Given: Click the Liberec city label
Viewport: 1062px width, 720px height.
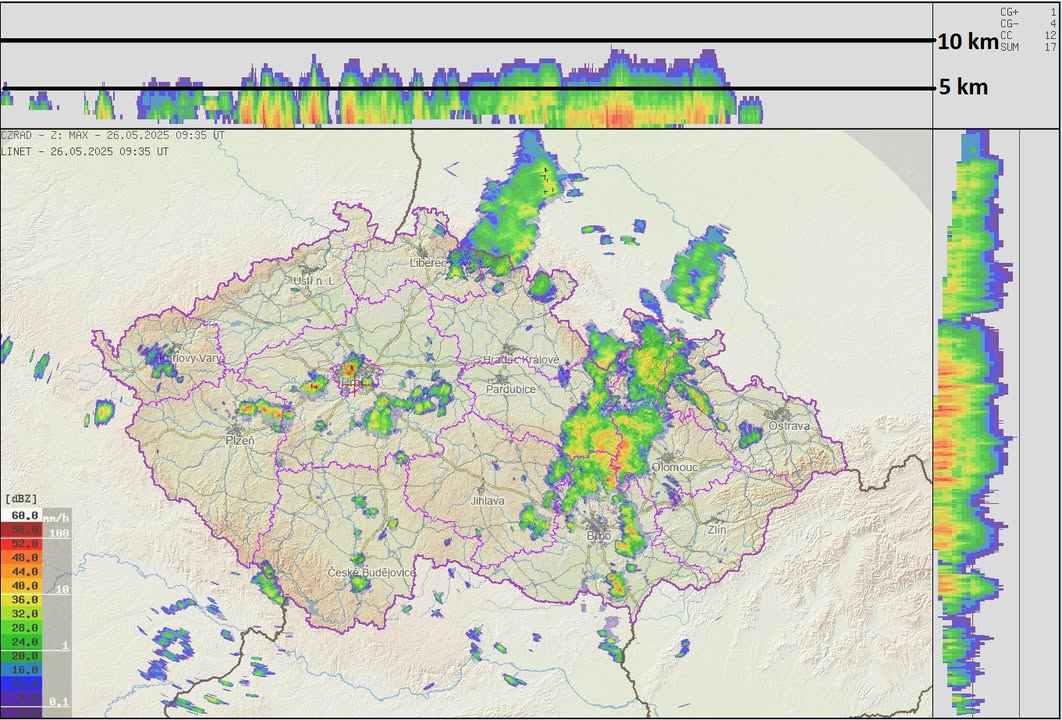Looking at the screenshot, I should [x=429, y=263].
